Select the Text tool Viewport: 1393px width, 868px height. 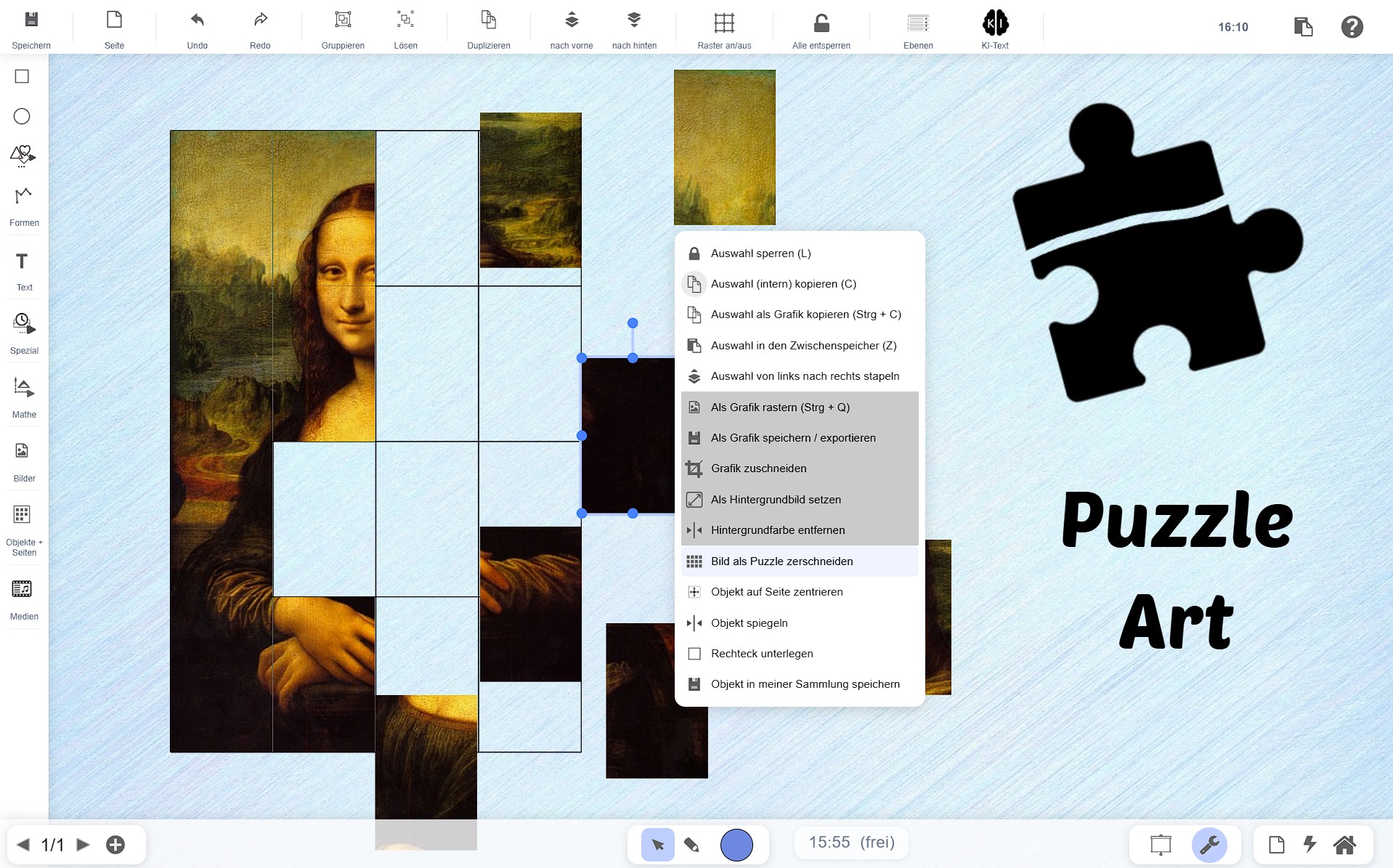click(22, 261)
